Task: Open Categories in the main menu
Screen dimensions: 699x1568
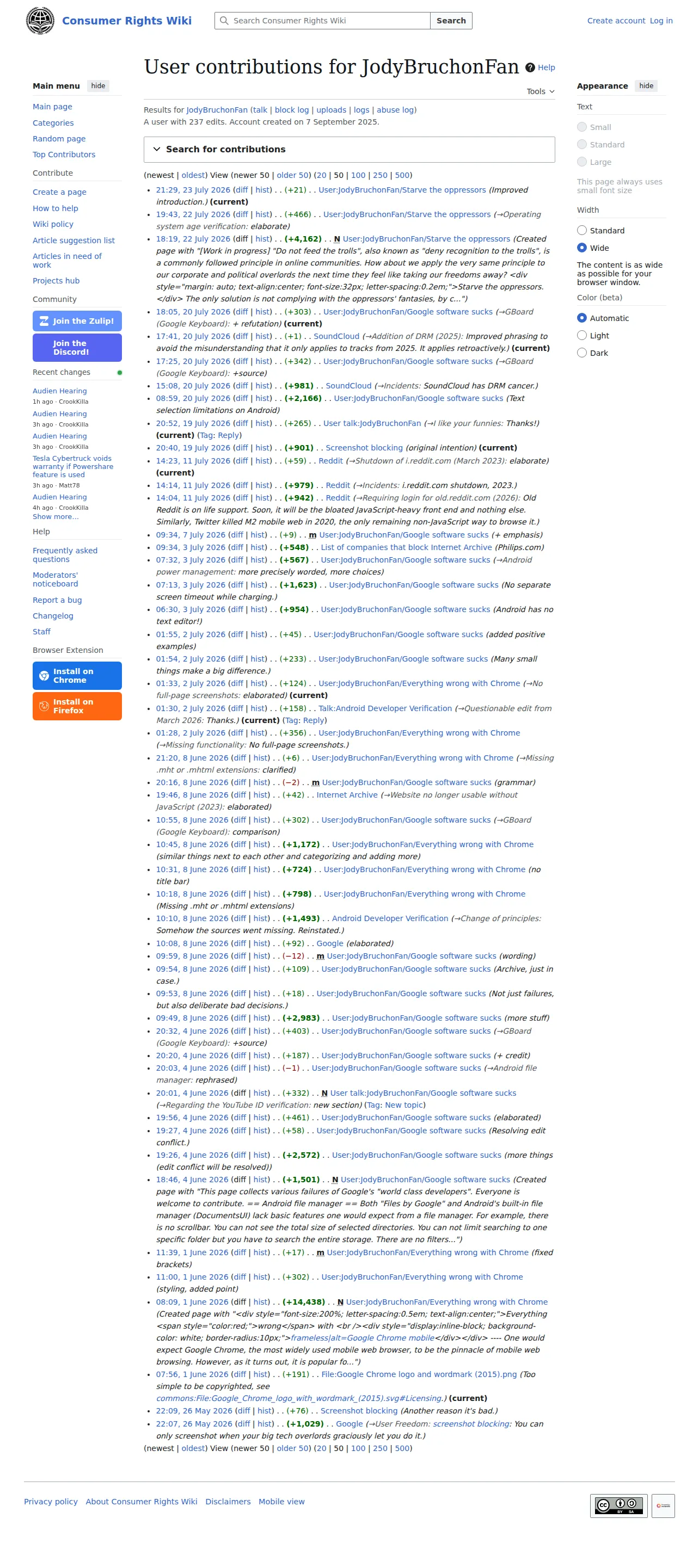Action: [53, 123]
